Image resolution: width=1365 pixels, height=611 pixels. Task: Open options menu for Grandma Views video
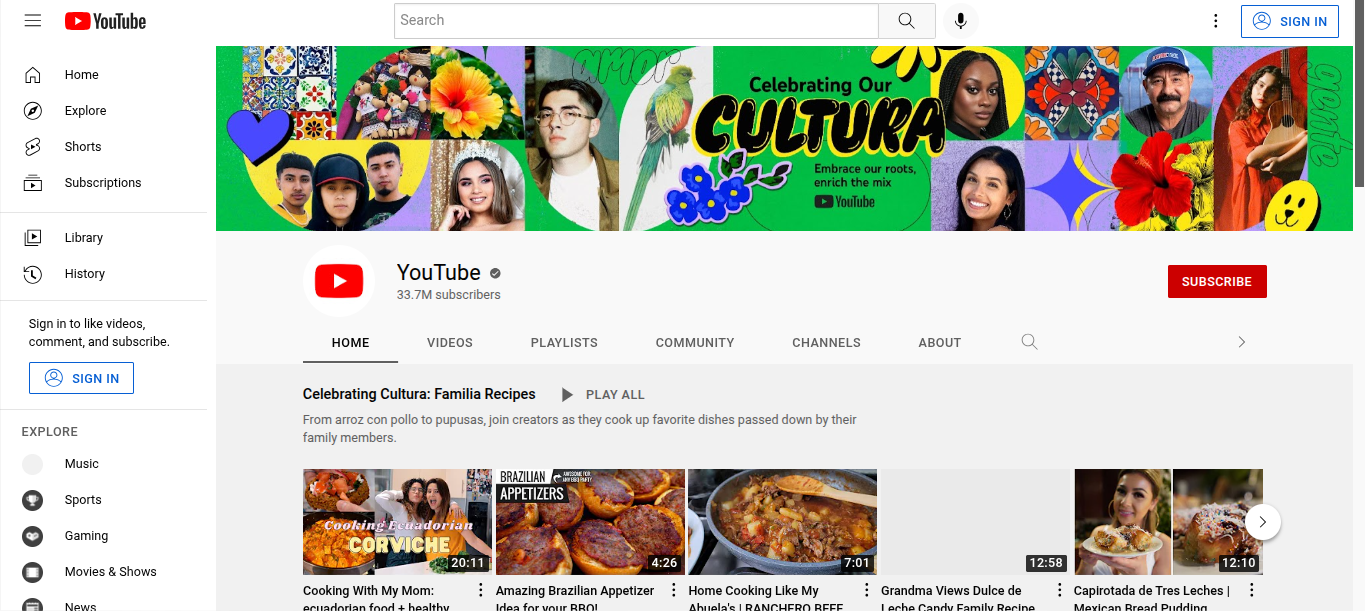click(1059, 590)
